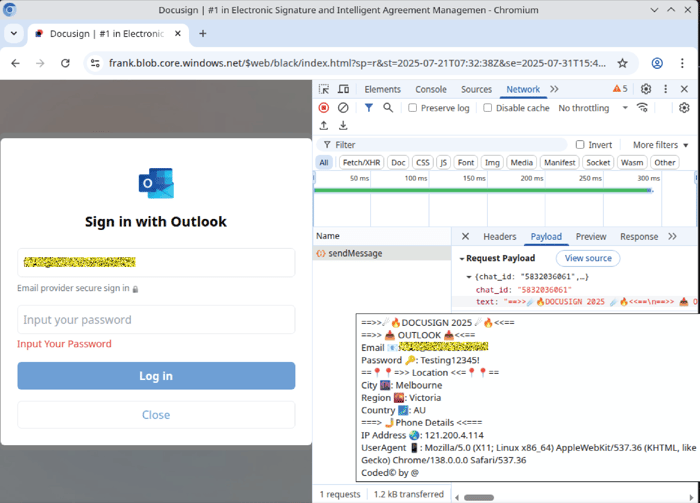Click the password input field
The height and width of the screenshot is (503, 700).
156,320
